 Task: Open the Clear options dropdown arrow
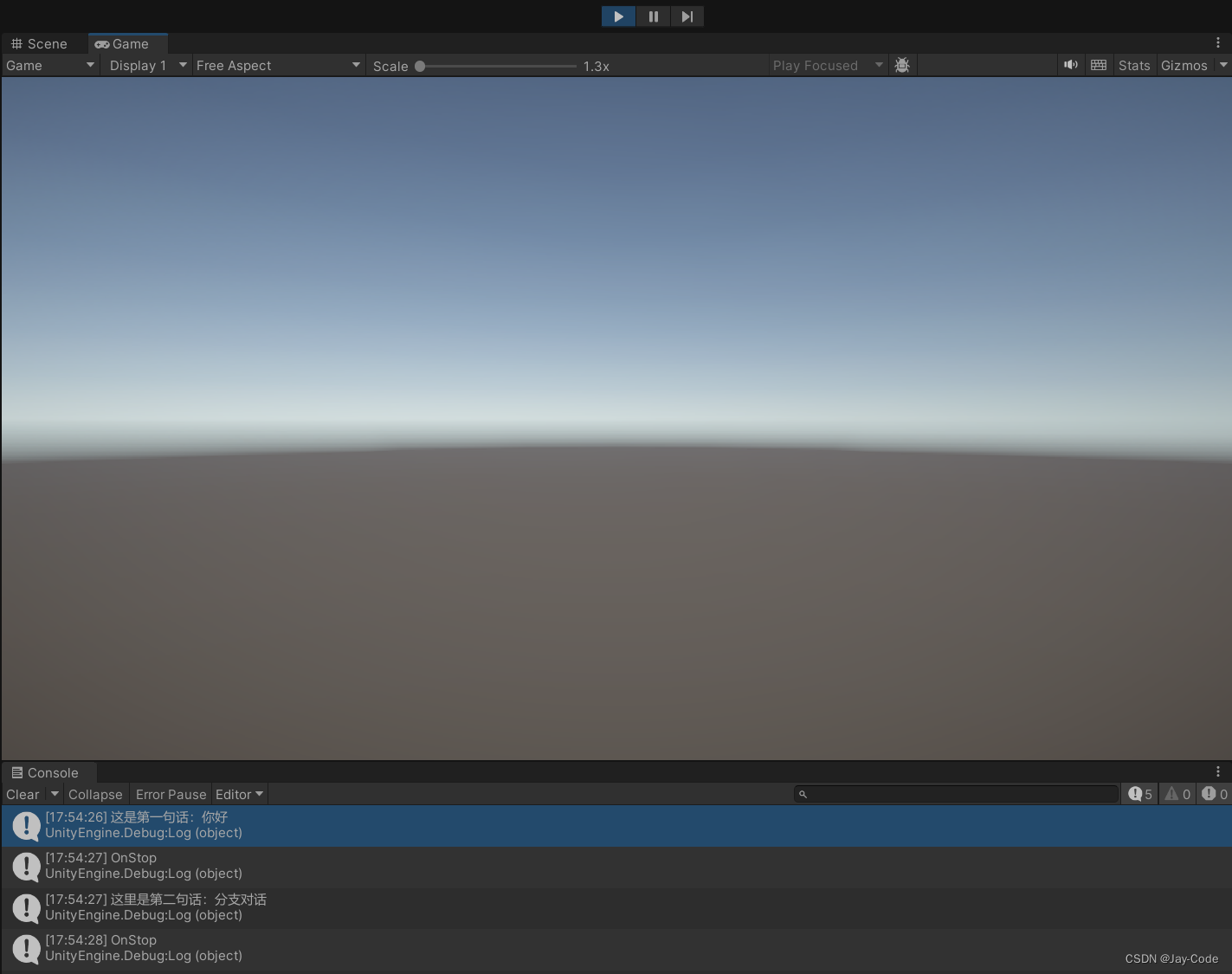click(x=55, y=794)
